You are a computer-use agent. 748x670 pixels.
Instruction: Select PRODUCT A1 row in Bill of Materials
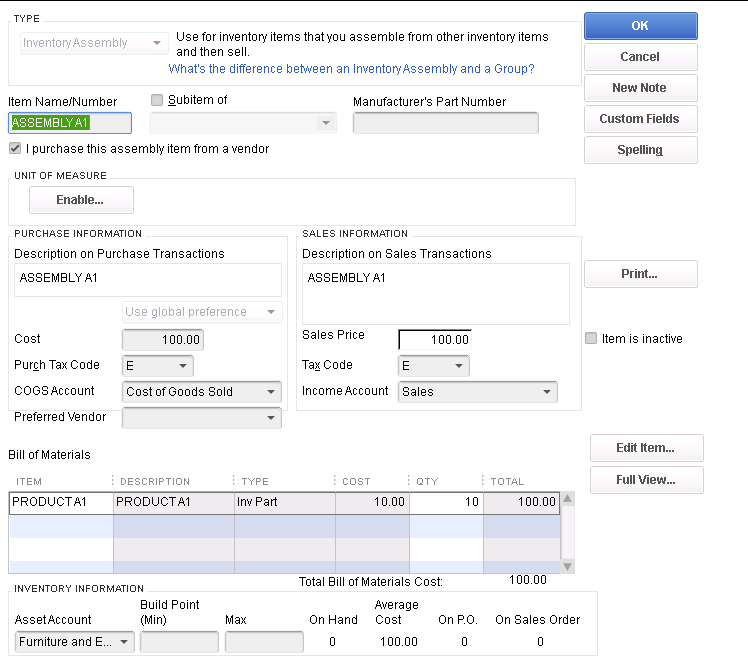61,502
